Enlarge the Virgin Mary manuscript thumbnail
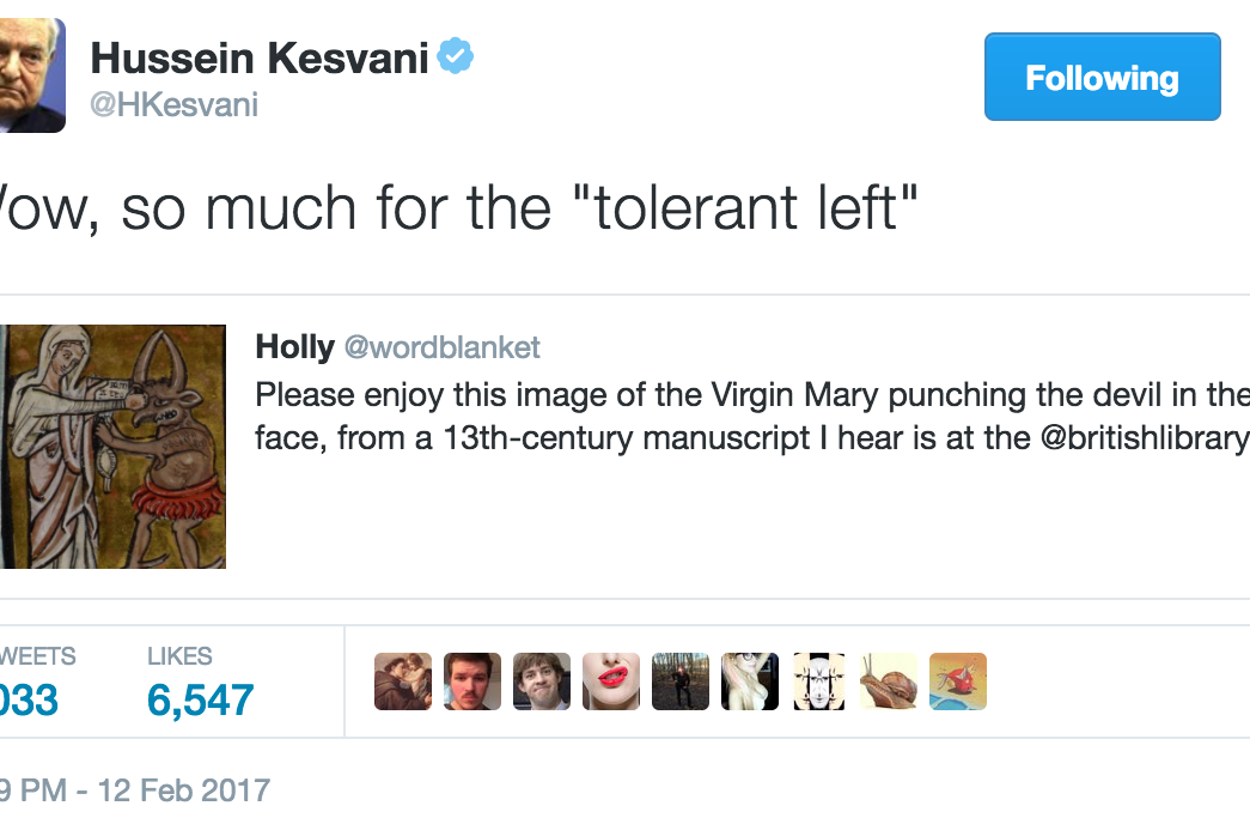The width and height of the screenshot is (1250, 830). (x=113, y=446)
